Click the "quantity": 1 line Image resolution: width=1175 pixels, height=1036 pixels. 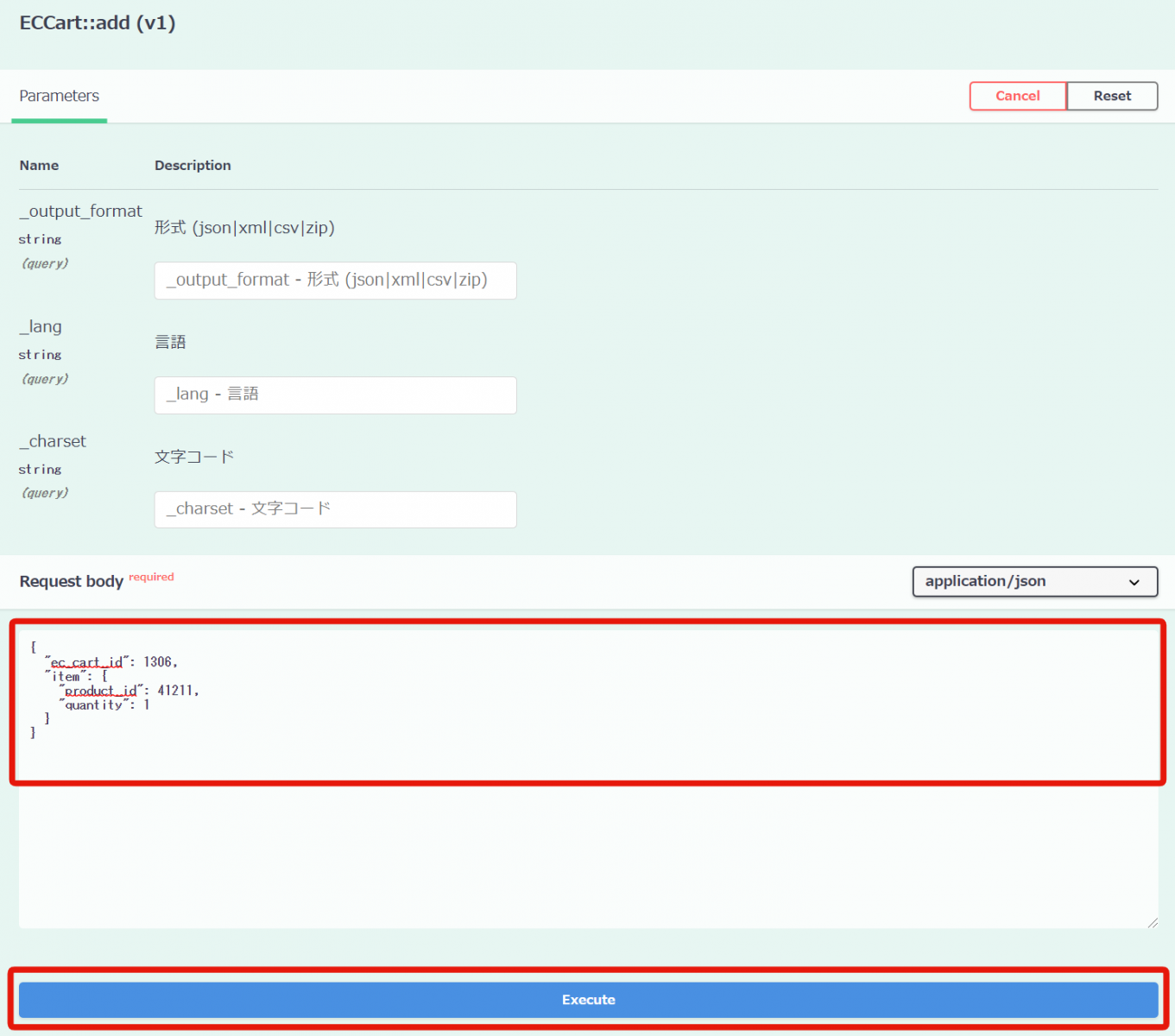tap(104, 705)
